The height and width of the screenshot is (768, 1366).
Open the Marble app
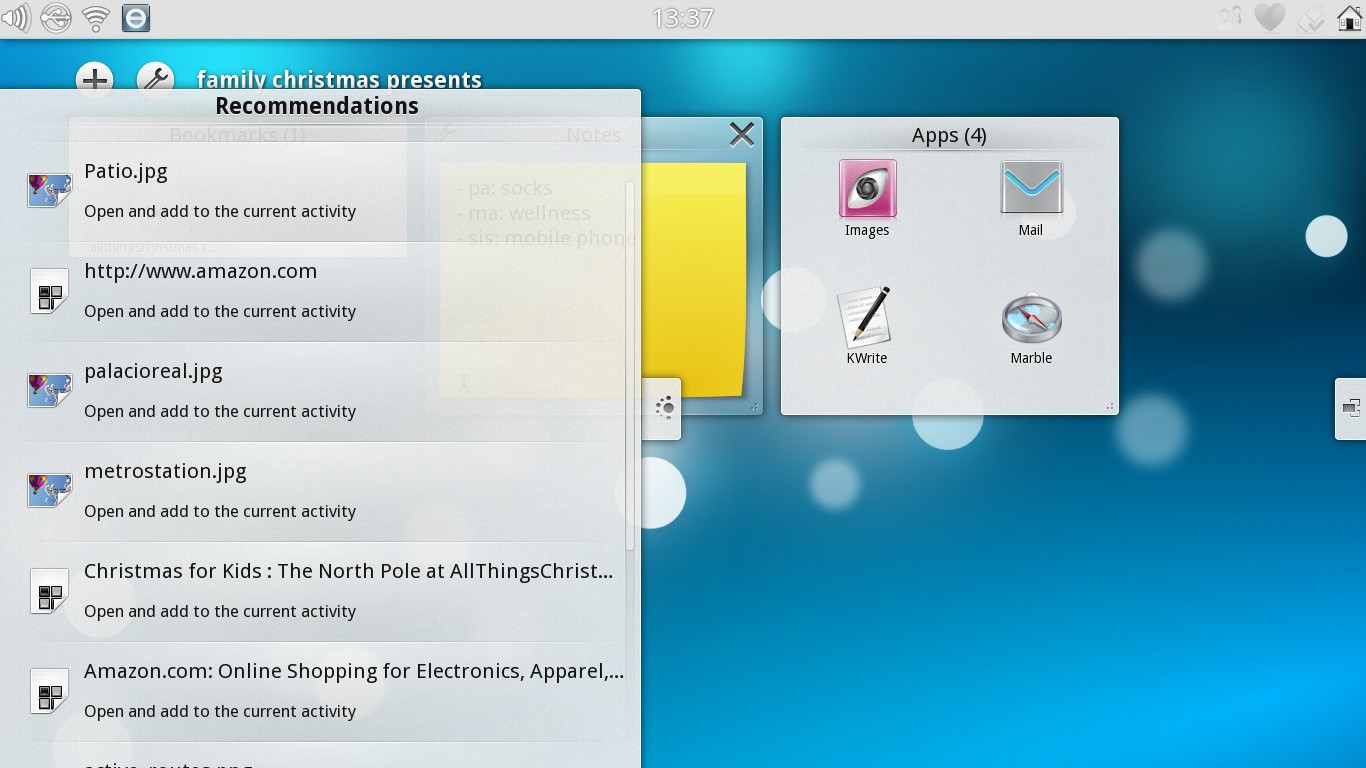click(1031, 327)
